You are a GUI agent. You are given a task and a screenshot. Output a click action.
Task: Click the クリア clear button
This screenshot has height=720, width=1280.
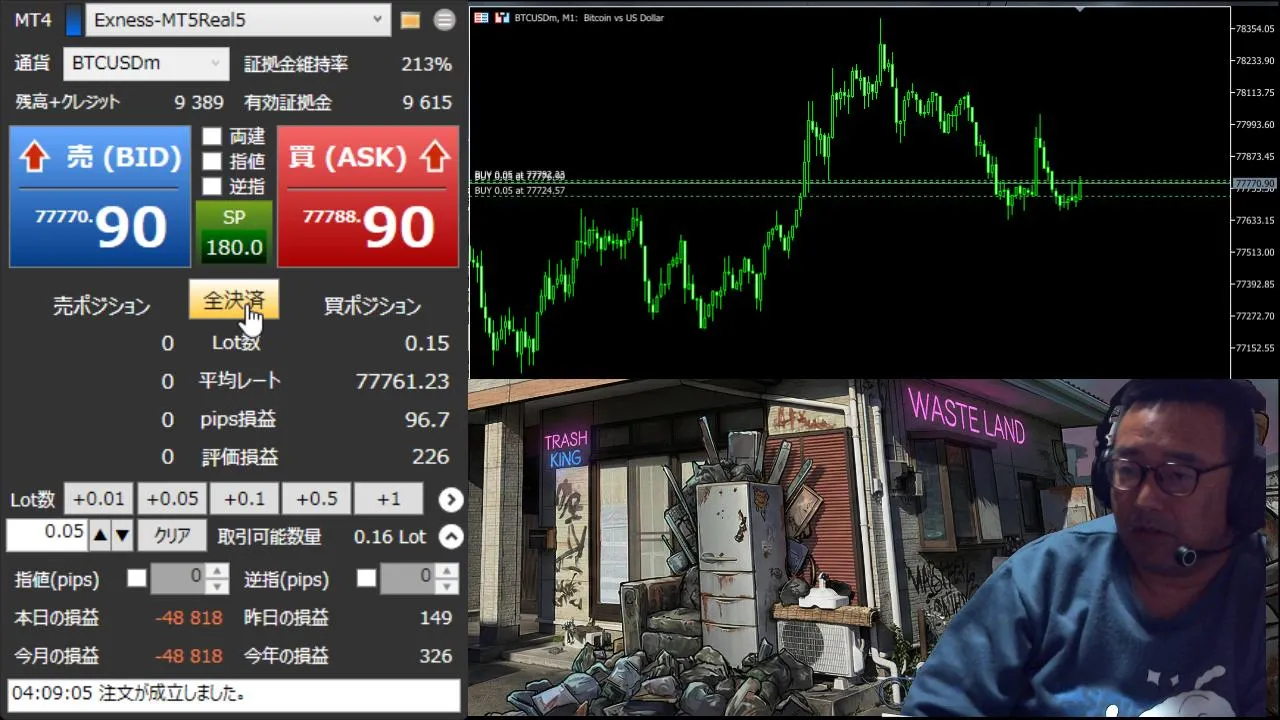172,536
